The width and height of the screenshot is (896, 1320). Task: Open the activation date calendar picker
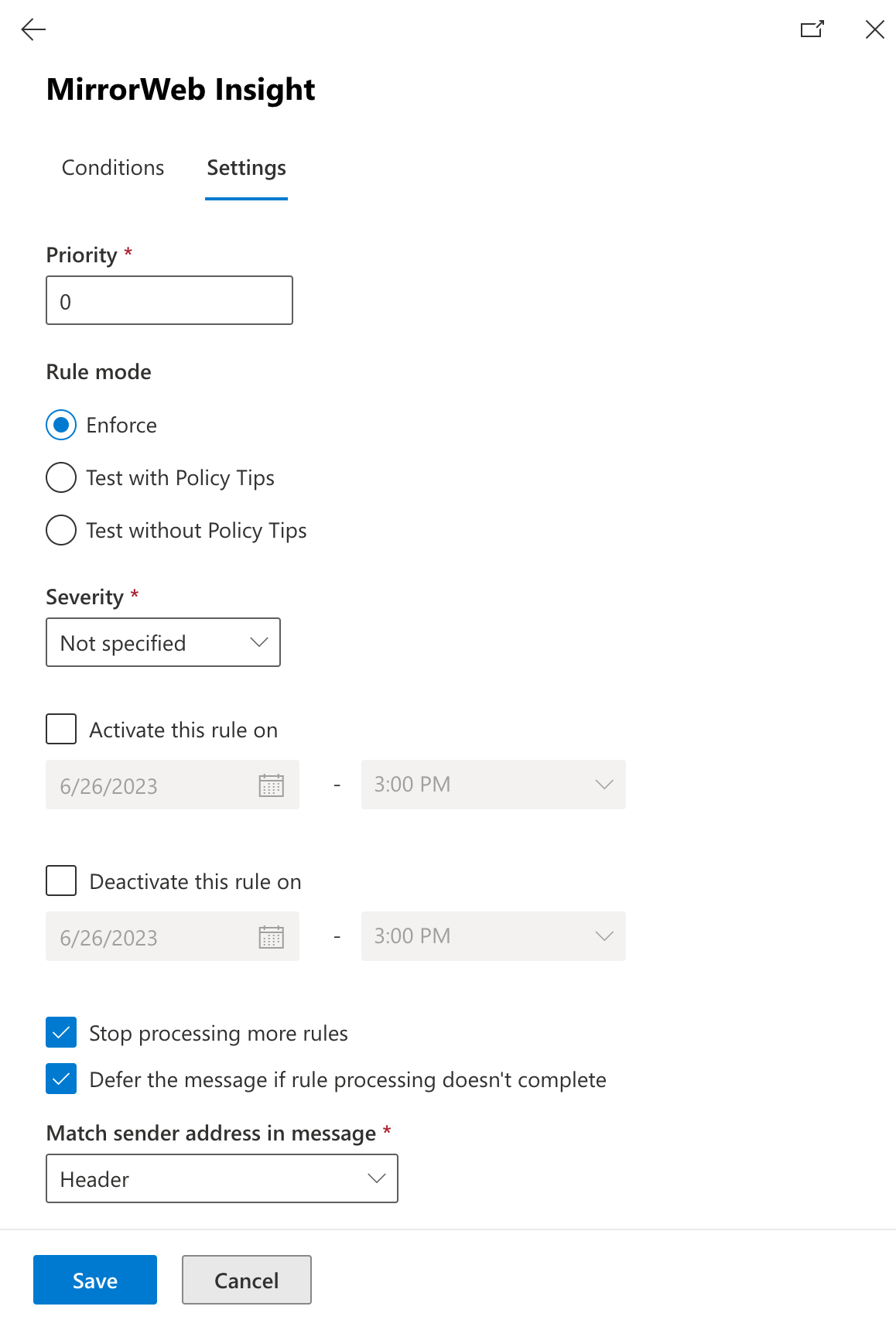click(272, 785)
